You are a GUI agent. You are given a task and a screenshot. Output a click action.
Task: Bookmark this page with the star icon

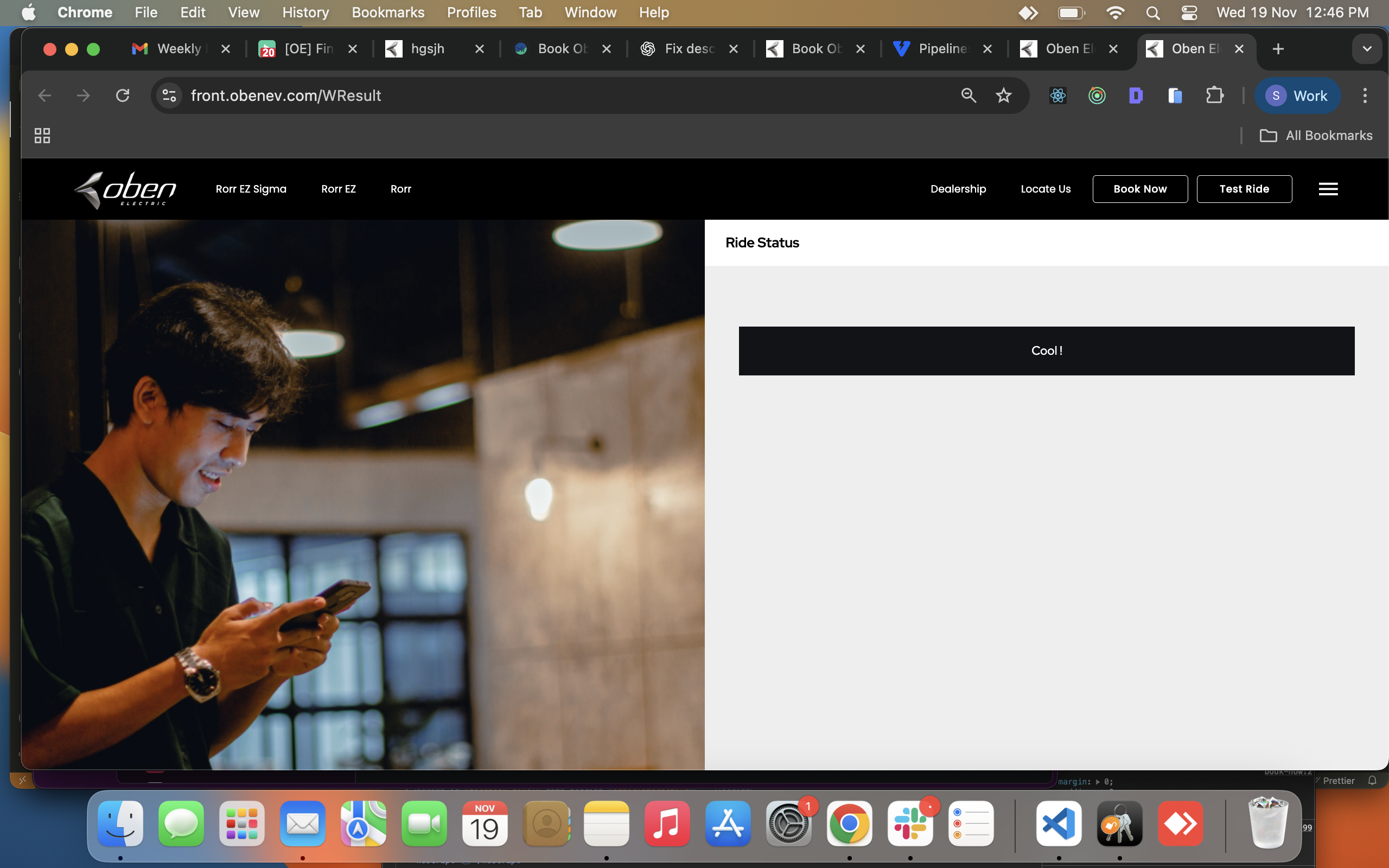[x=1003, y=95]
